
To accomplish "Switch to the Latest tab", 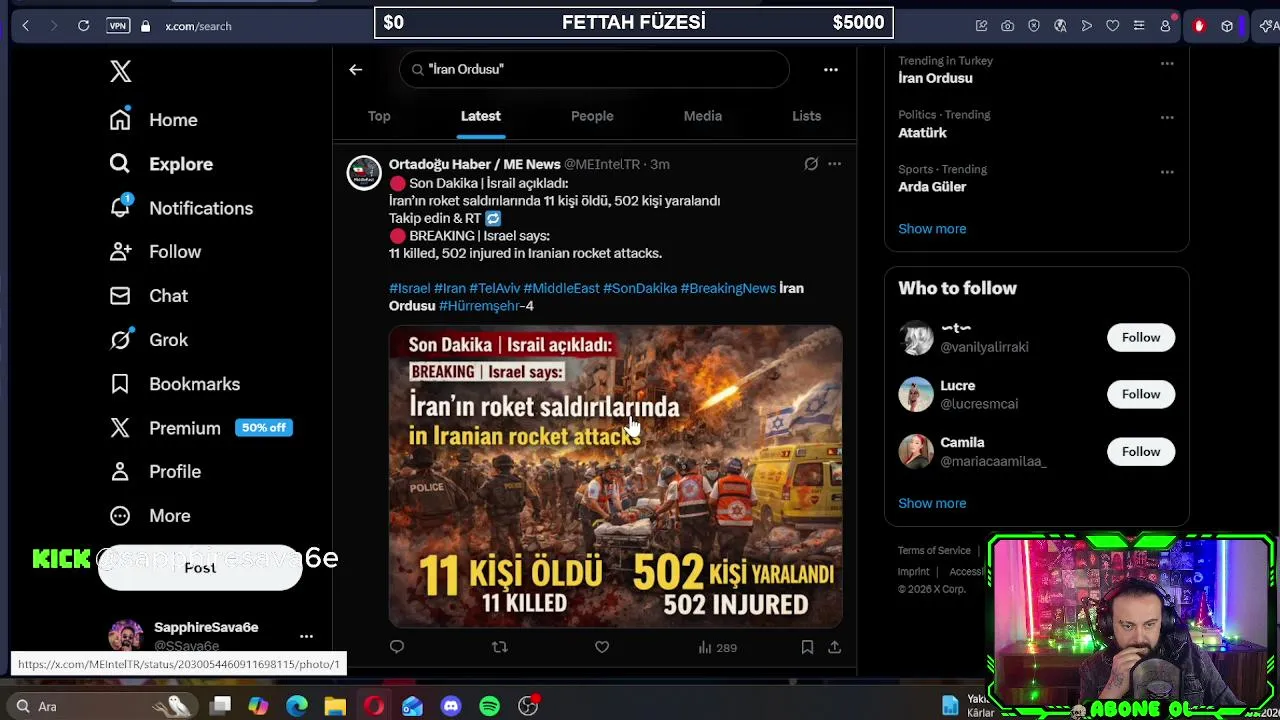I will (x=480, y=116).
